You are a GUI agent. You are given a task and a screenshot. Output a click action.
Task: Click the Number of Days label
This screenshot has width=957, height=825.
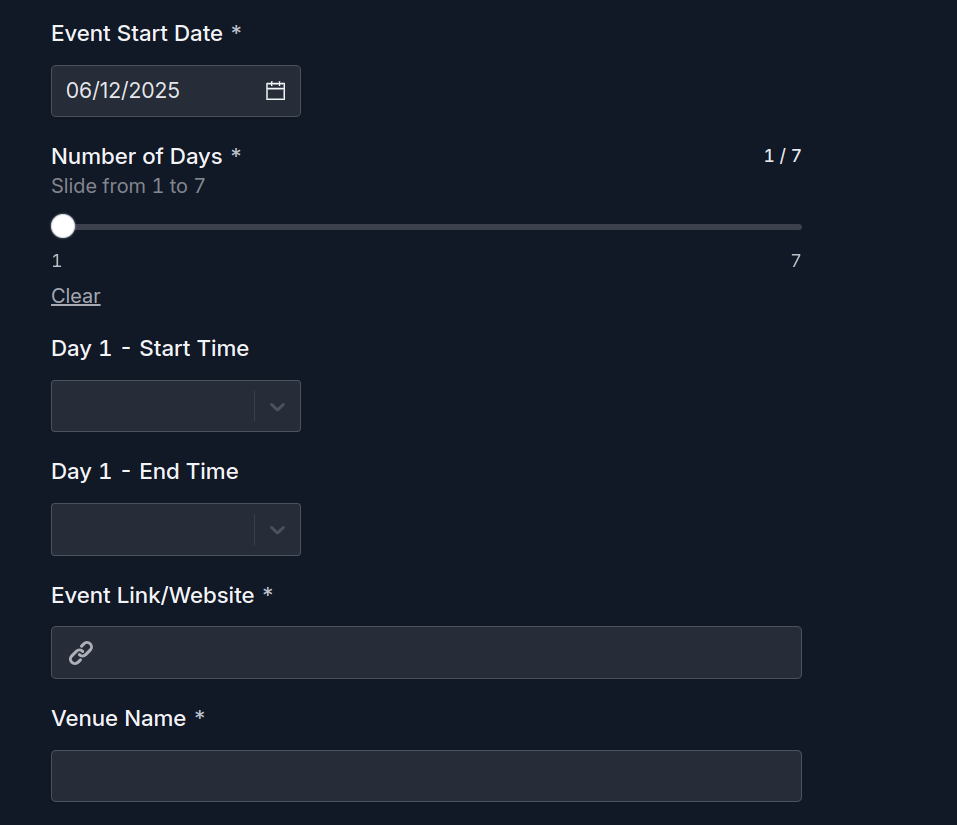coord(137,156)
